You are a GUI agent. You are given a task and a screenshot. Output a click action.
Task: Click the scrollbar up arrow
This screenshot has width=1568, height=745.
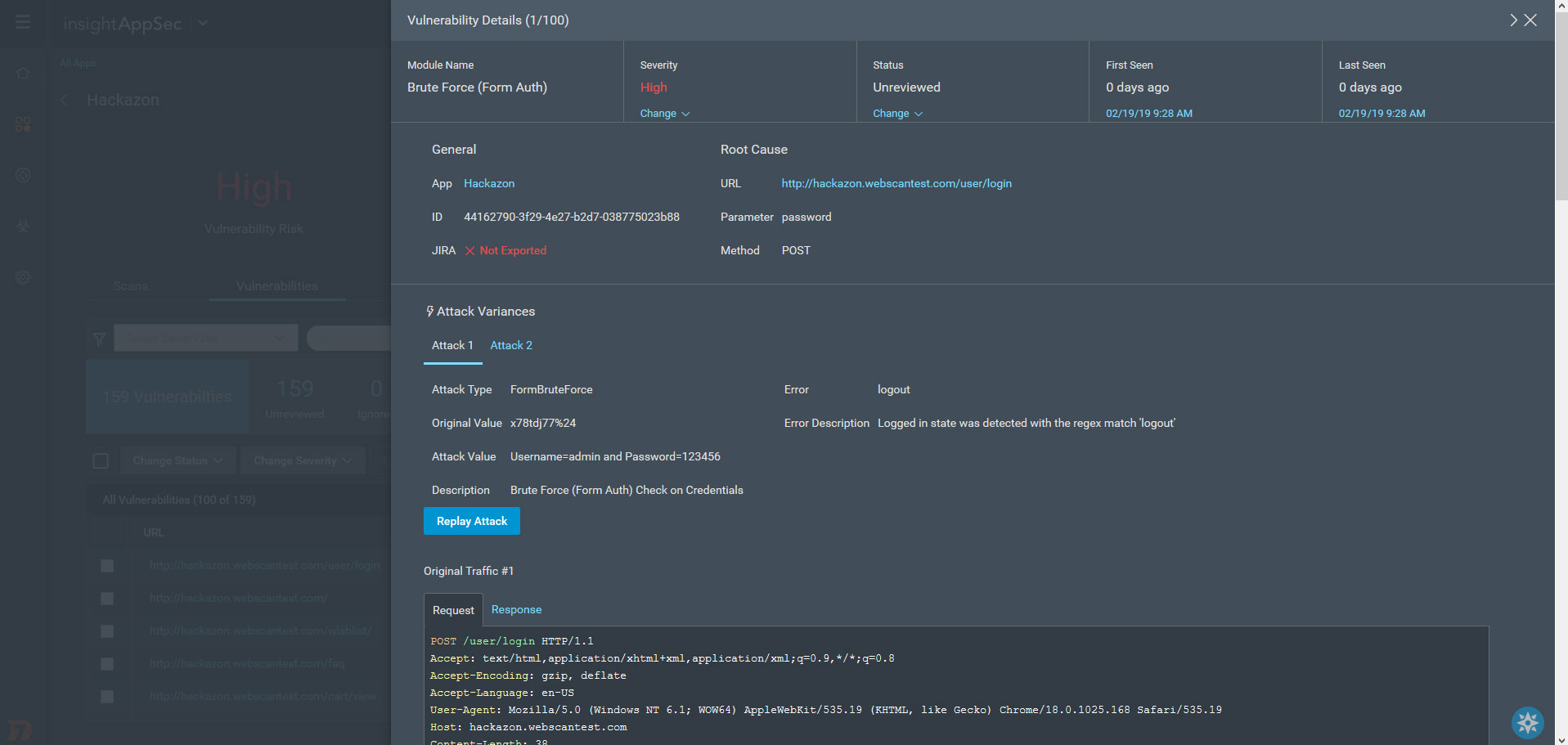1561,6
